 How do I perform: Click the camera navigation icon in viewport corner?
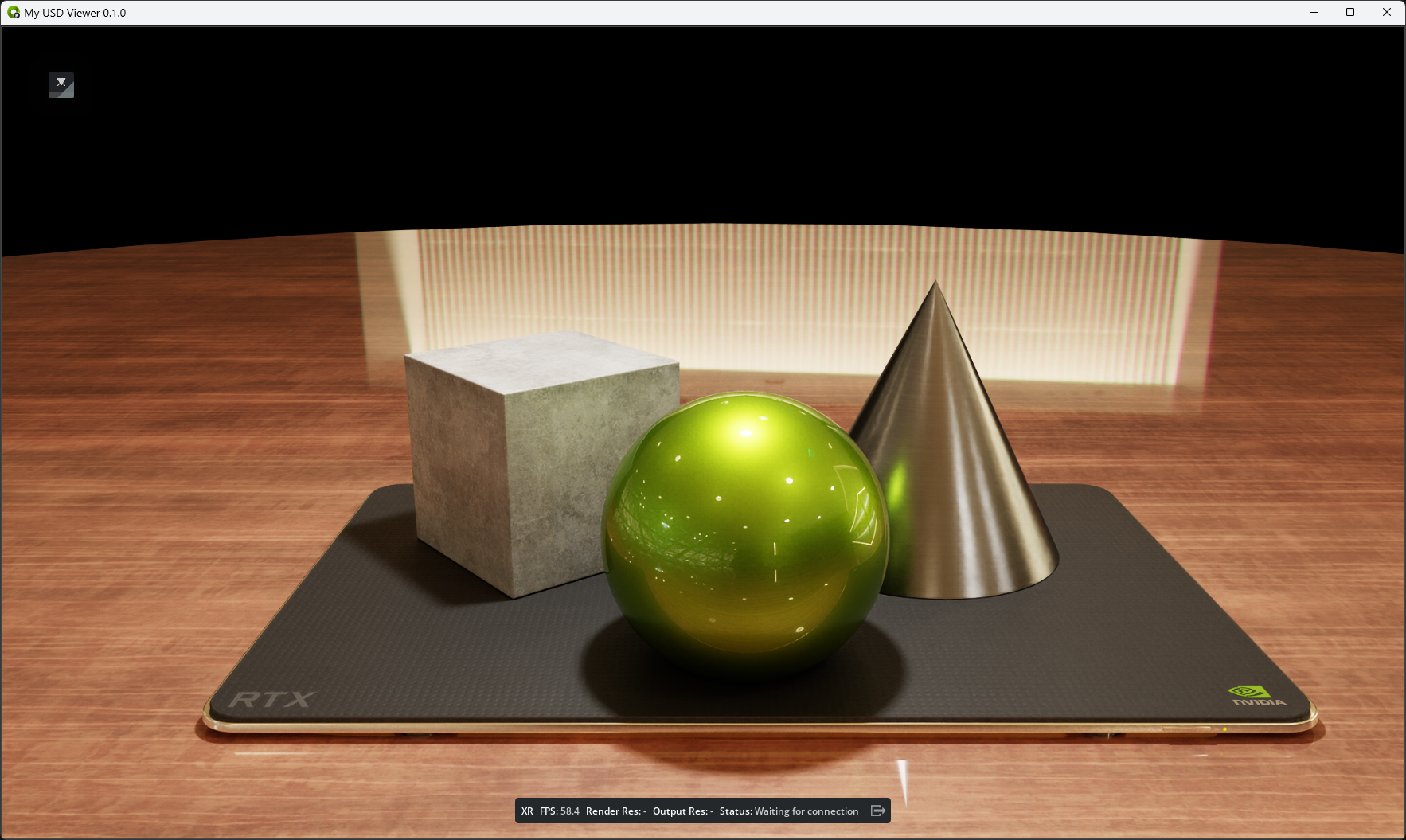tap(61, 85)
